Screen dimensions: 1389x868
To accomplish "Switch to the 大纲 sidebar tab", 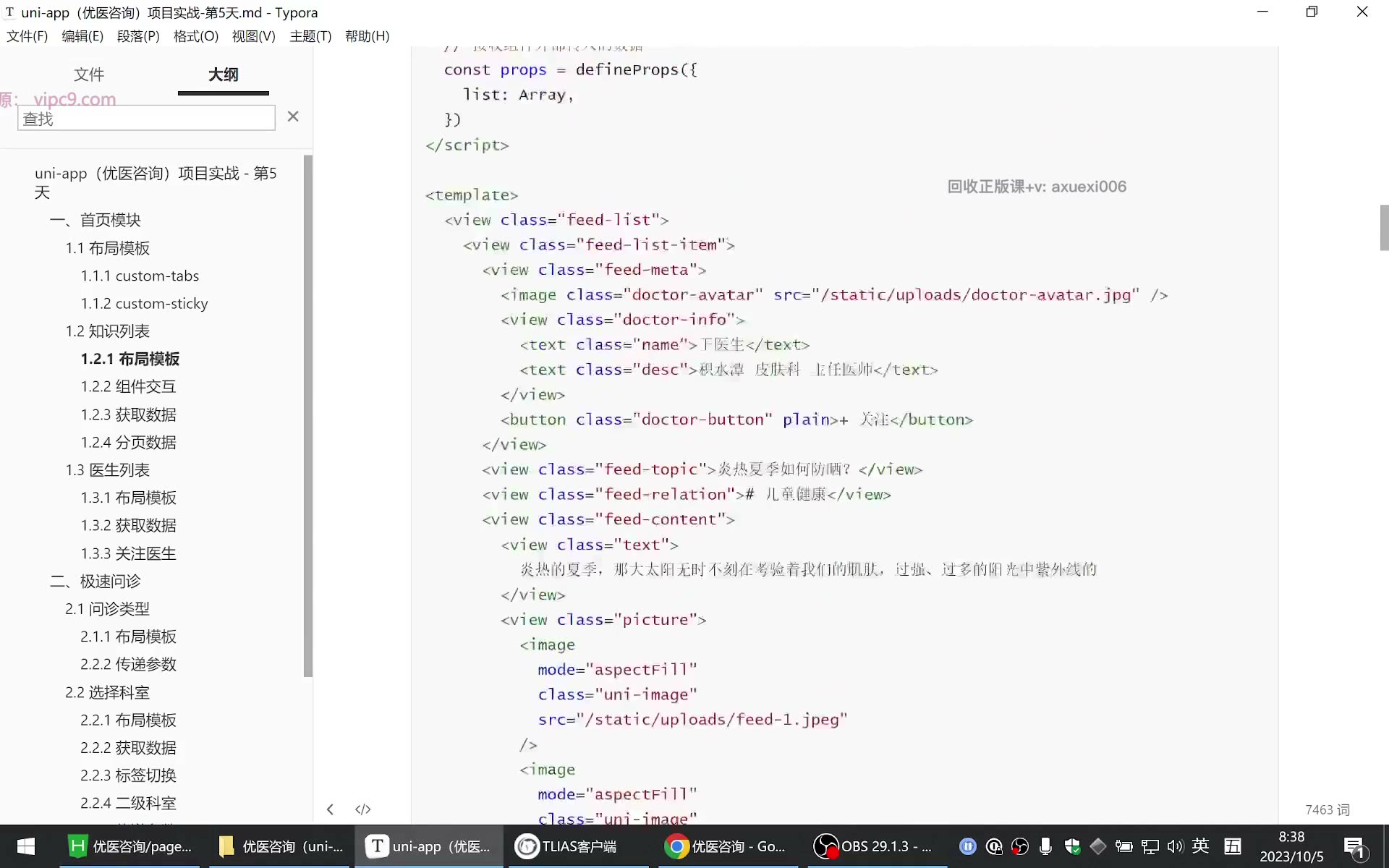I will point(224,75).
